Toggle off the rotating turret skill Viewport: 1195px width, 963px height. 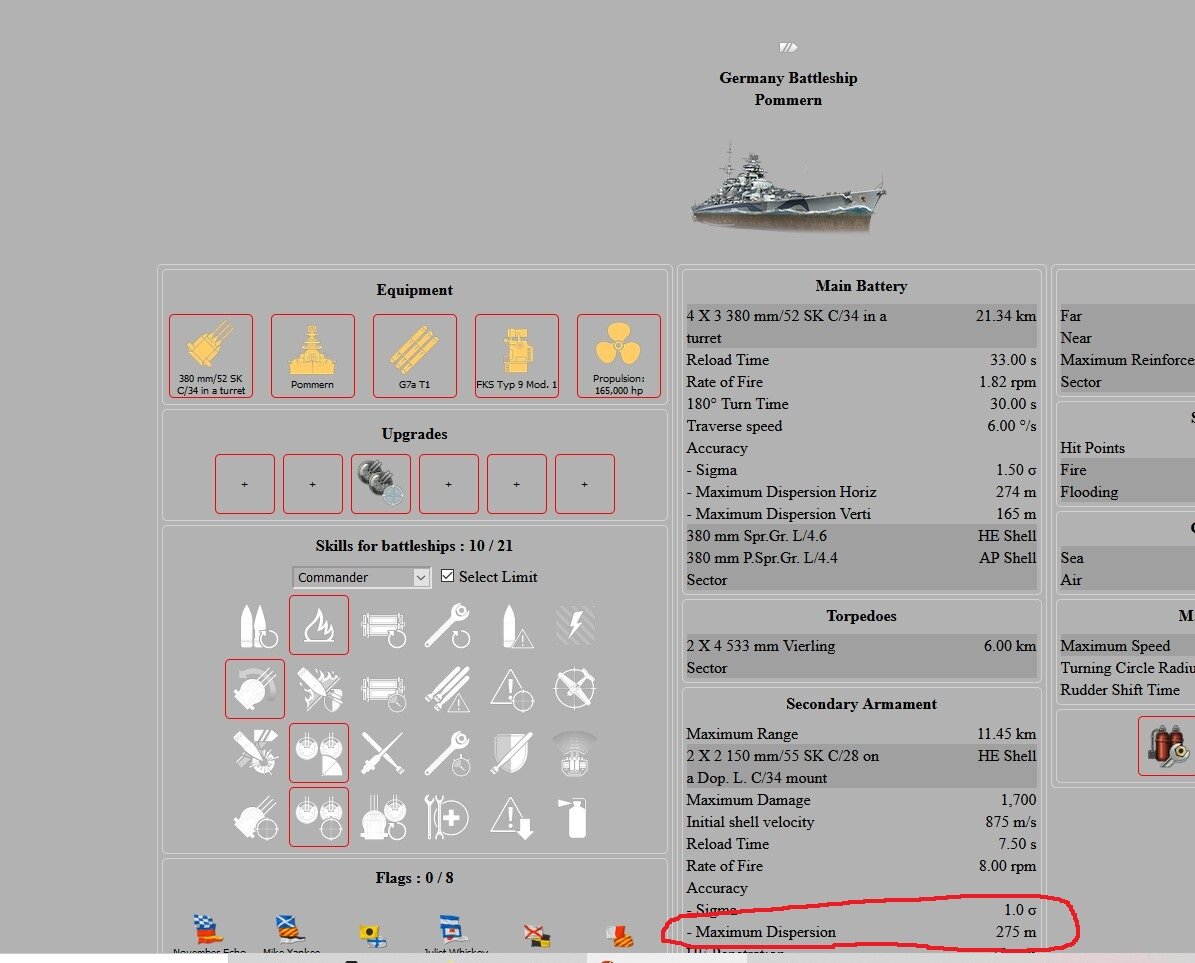point(255,689)
